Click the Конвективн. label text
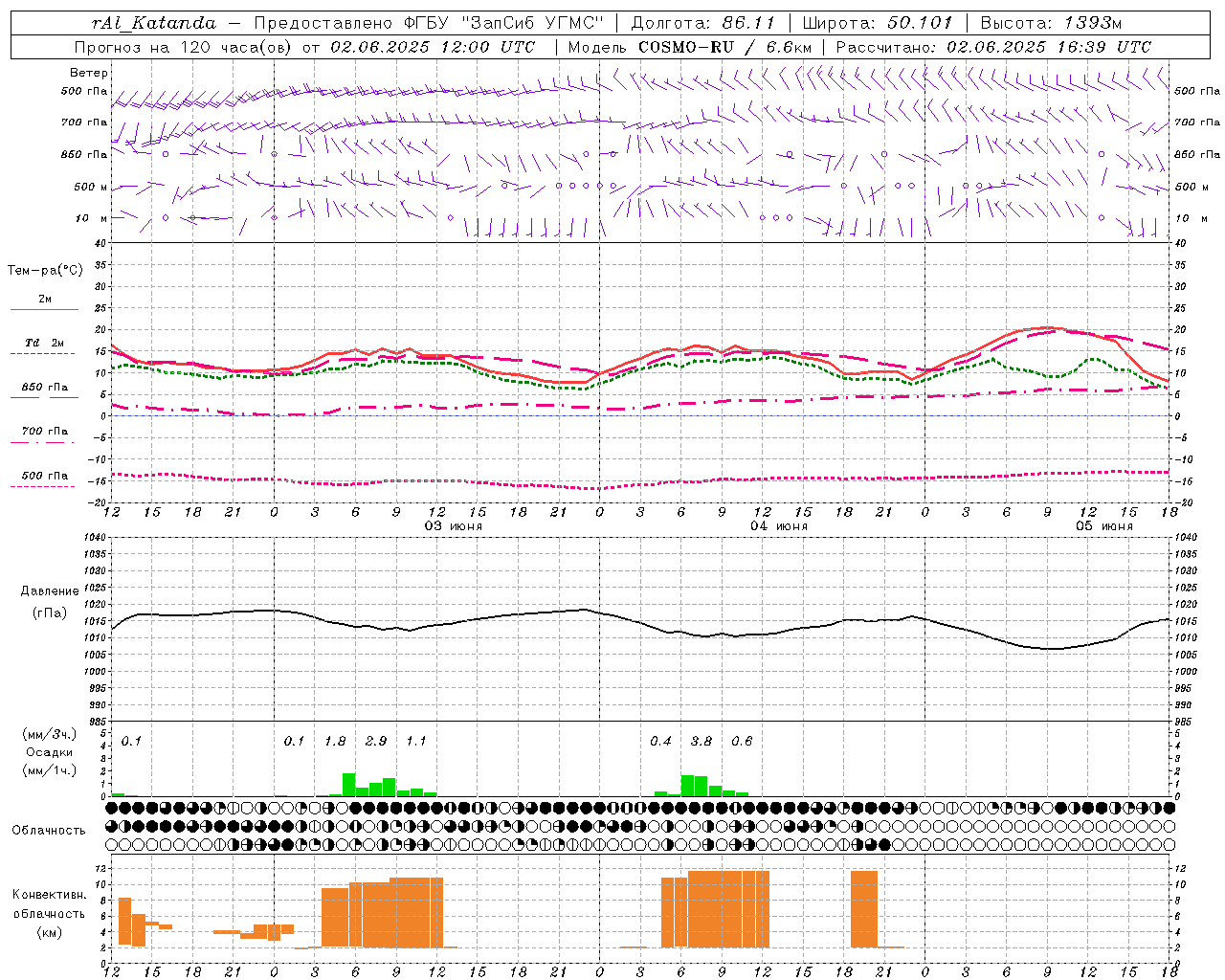Viewport: 1225px width, 980px height. pos(49,895)
